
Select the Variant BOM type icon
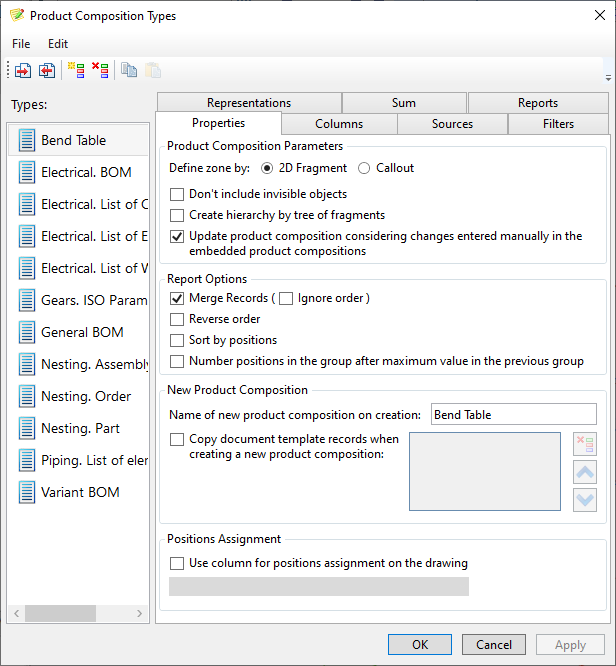pos(27,492)
